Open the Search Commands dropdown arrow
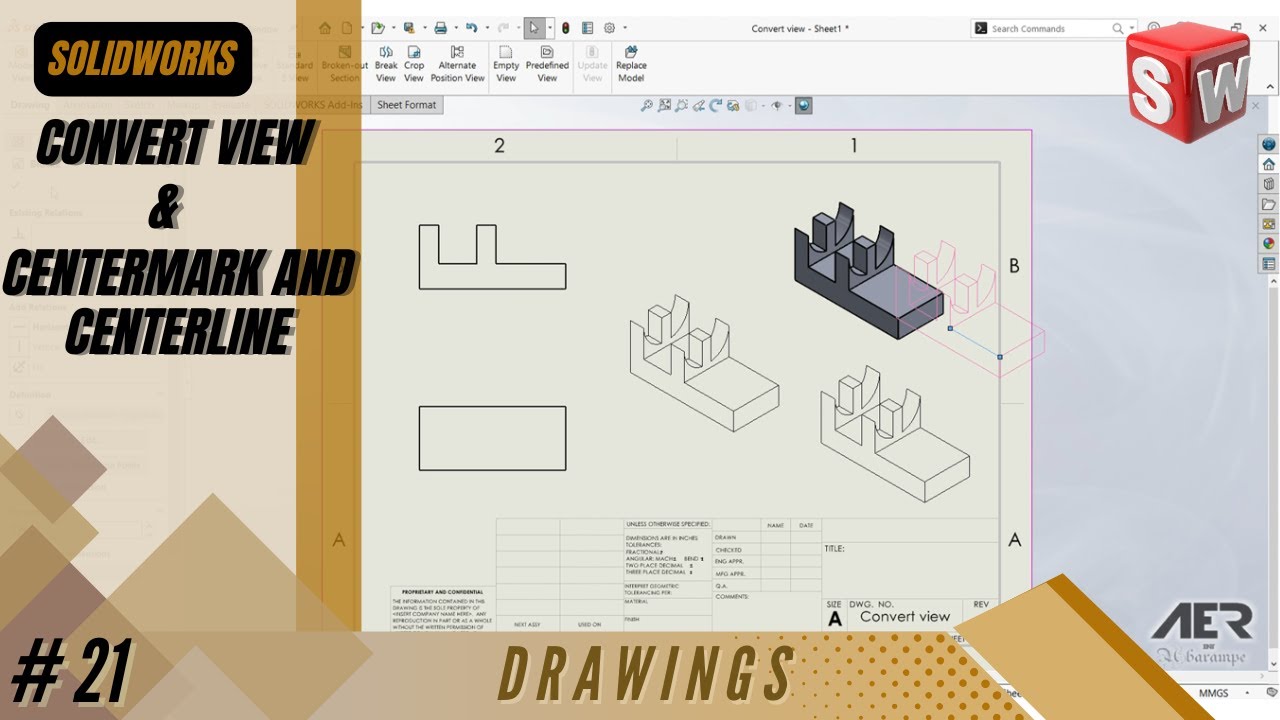Screen dimensions: 1280x720 [1131, 28]
